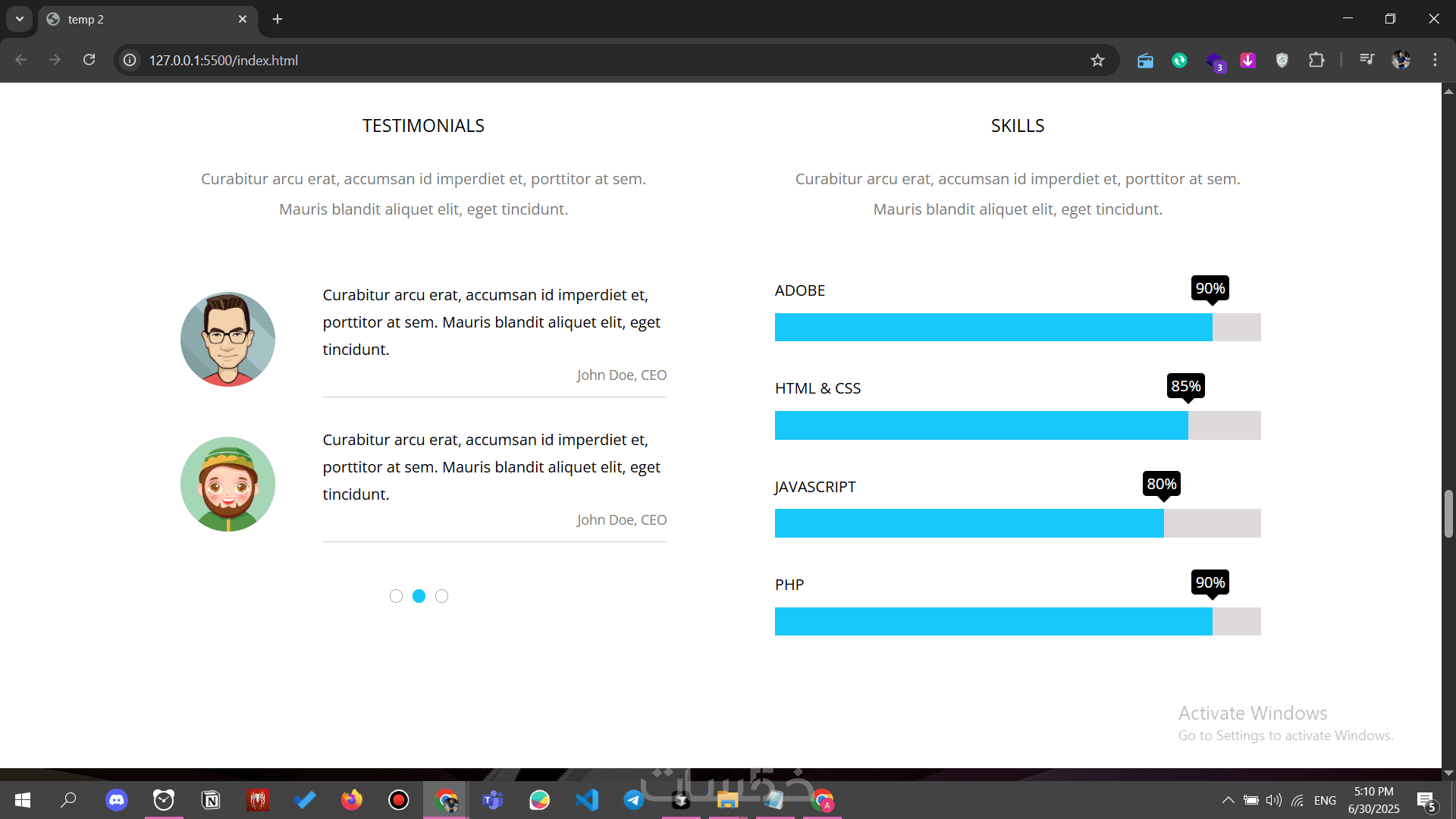
Task: Open Chrome three-dot menu
Action: [1435, 60]
